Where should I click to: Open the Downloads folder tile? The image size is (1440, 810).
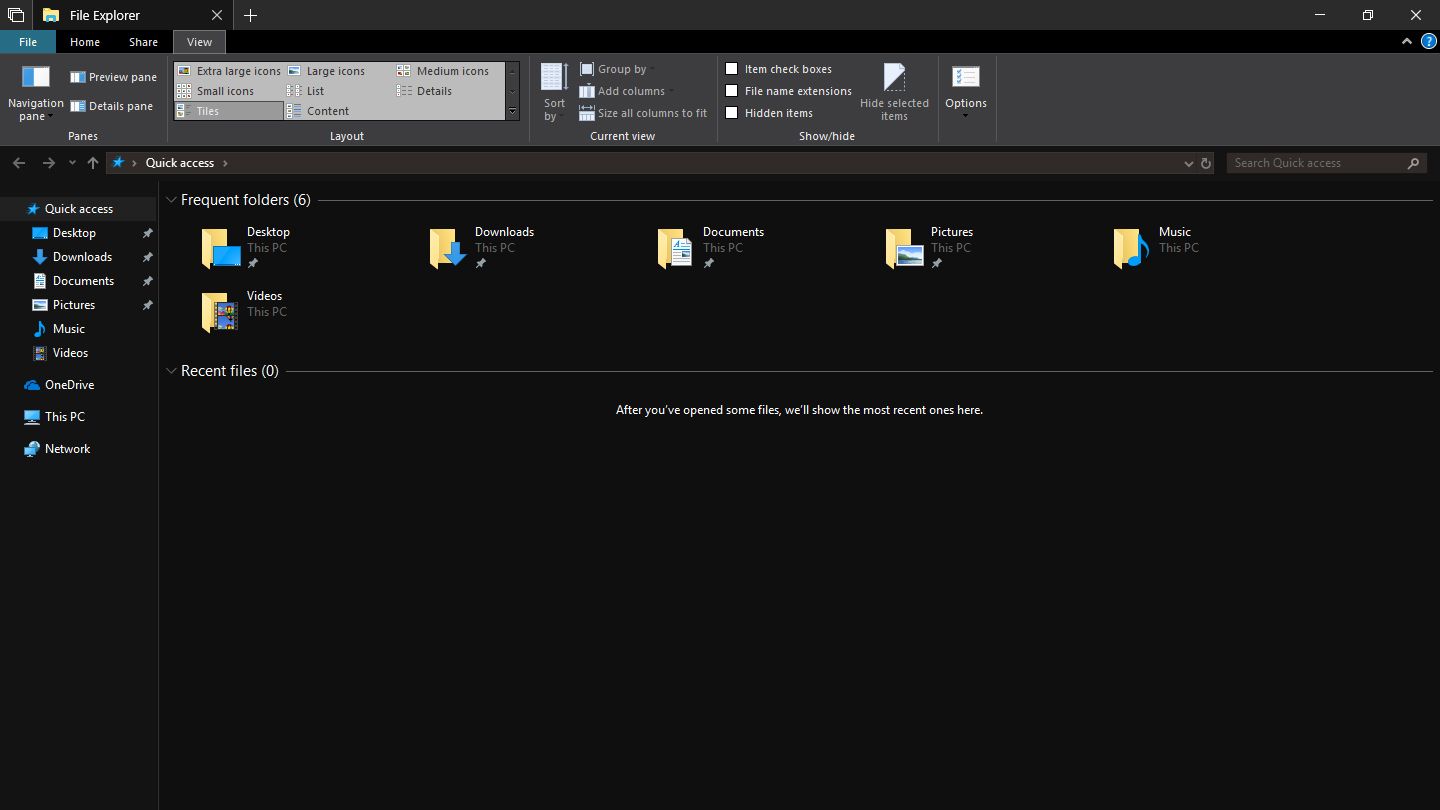pyautogui.click(x=482, y=248)
